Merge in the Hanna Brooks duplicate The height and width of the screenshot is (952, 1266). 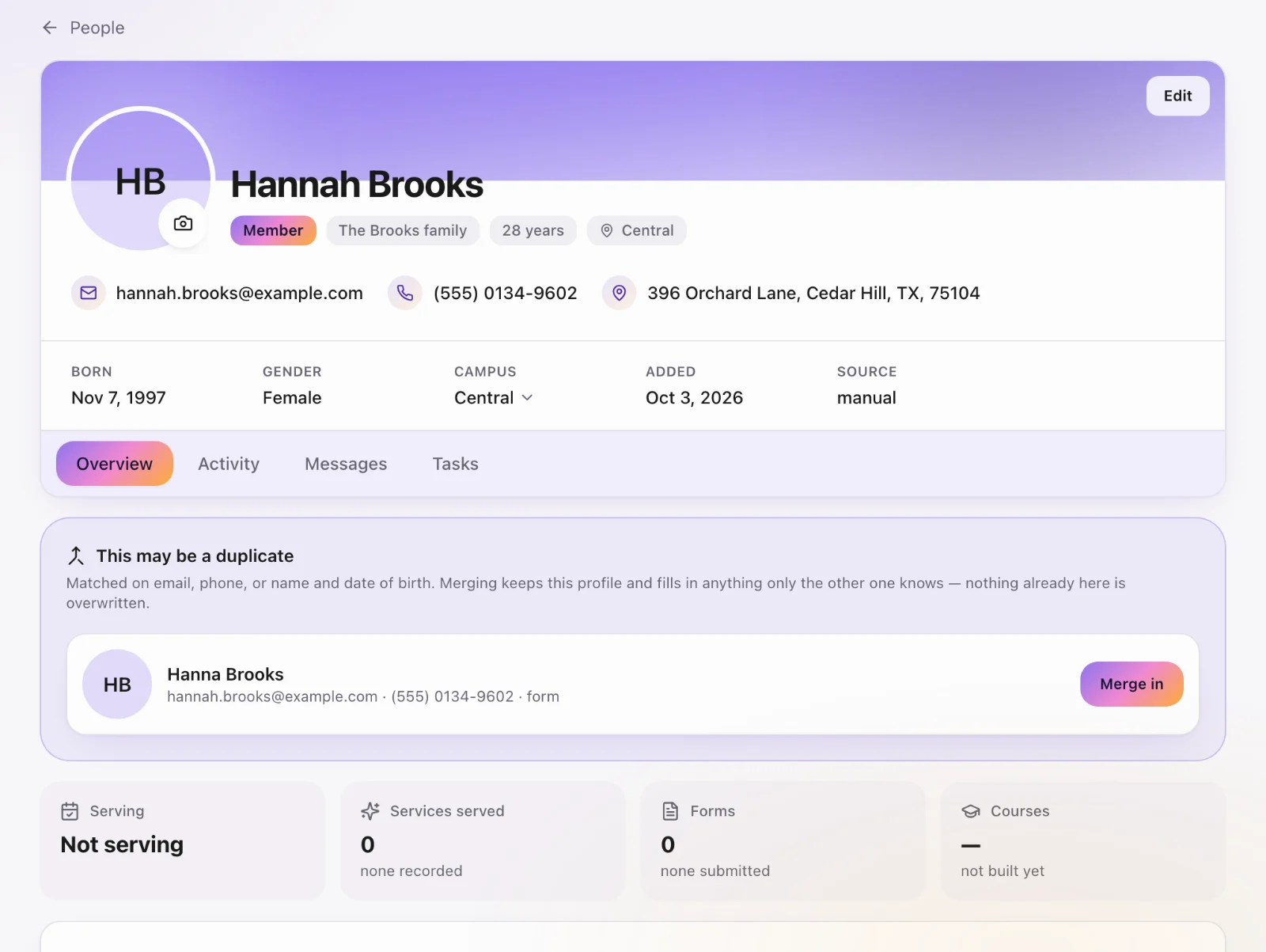1131,684
